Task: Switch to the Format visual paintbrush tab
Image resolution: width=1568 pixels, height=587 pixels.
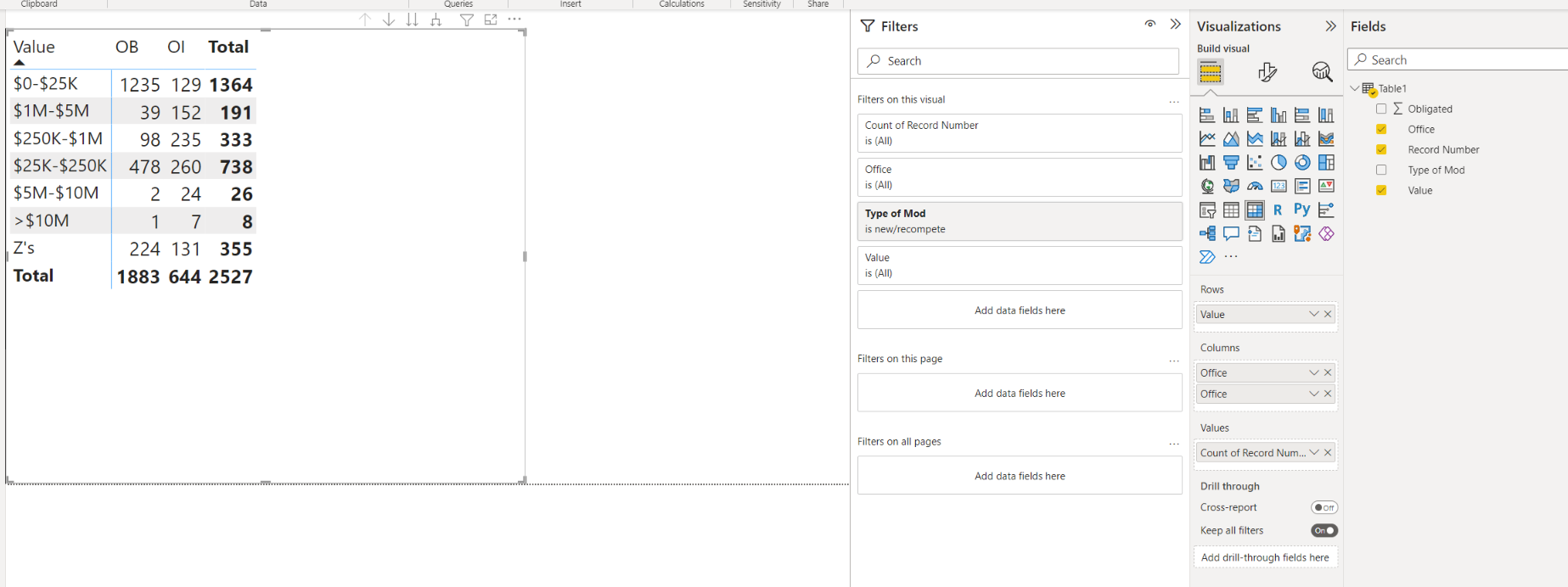Action: (x=1267, y=73)
